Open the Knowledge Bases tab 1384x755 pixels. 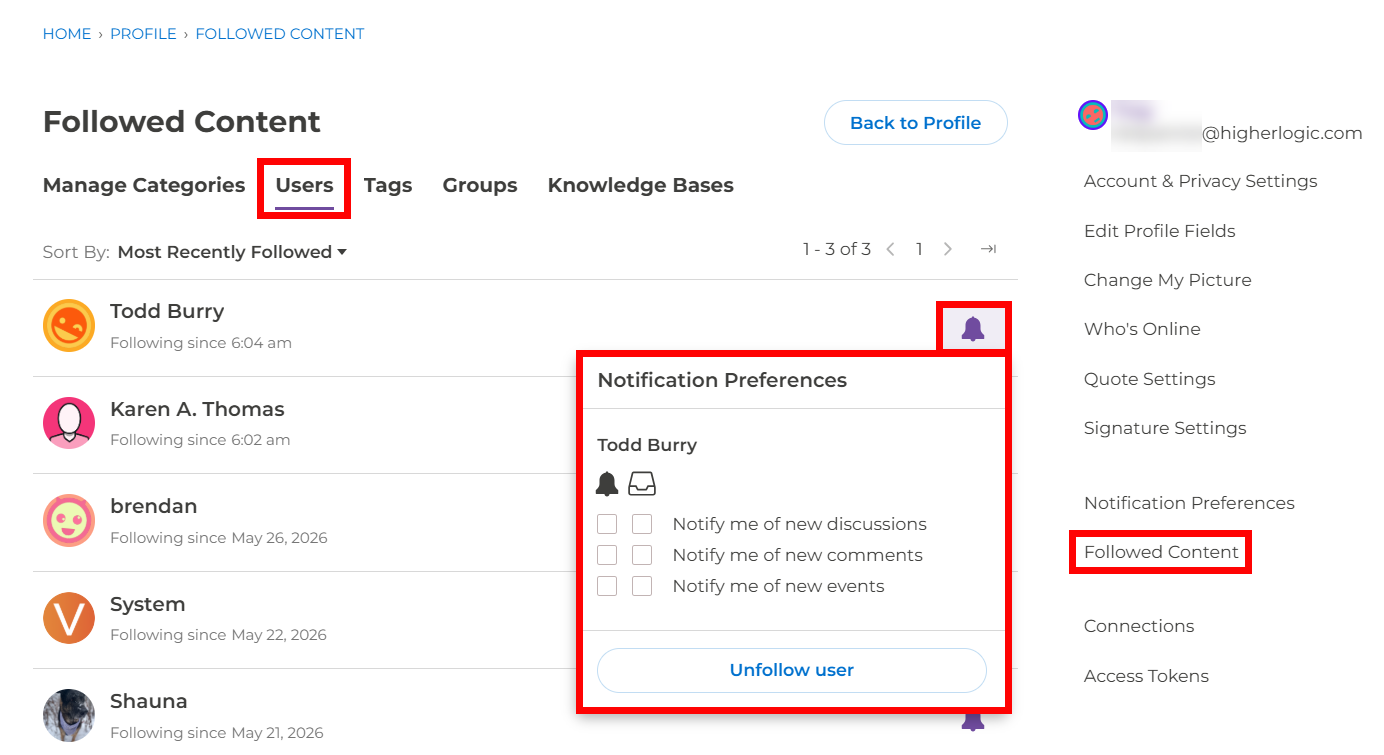[641, 185]
